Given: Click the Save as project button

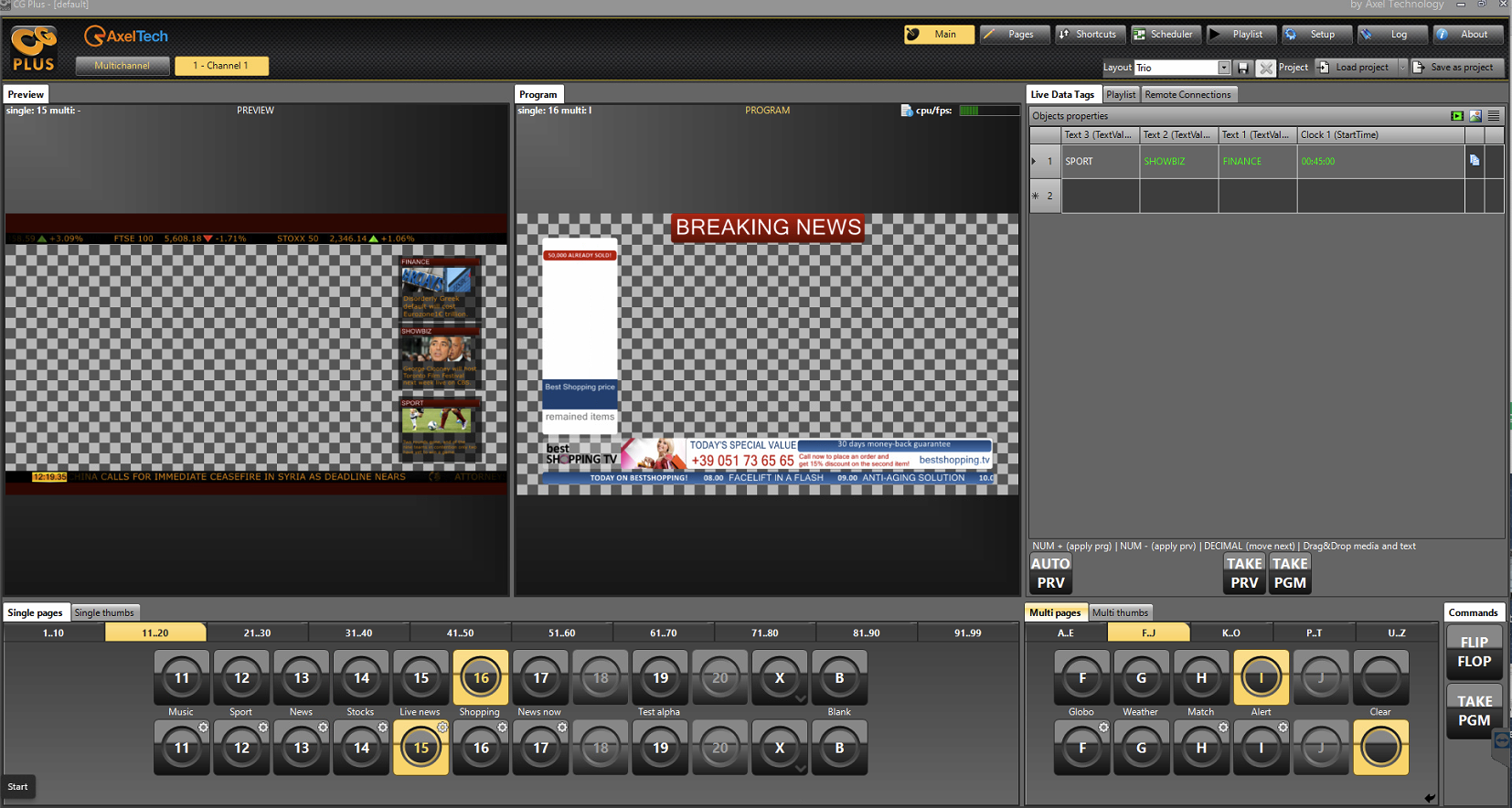Looking at the screenshot, I should (x=1457, y=68).
